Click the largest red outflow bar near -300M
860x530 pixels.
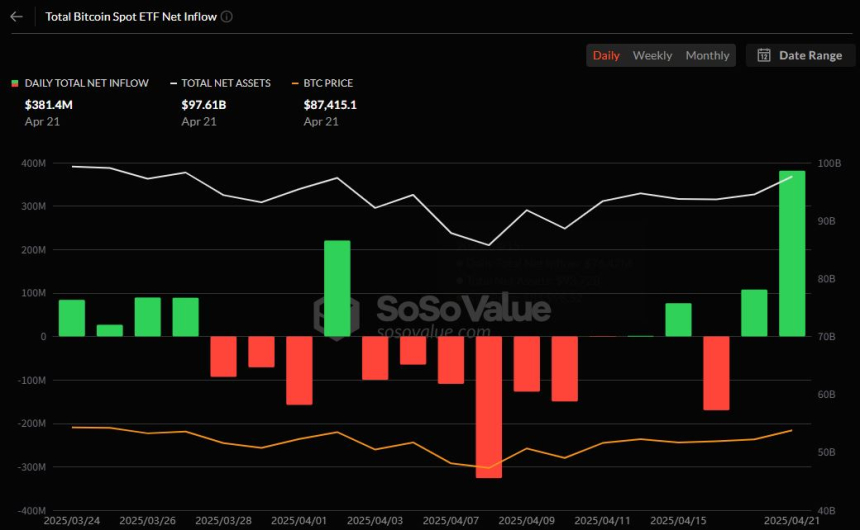pos(489,407)
